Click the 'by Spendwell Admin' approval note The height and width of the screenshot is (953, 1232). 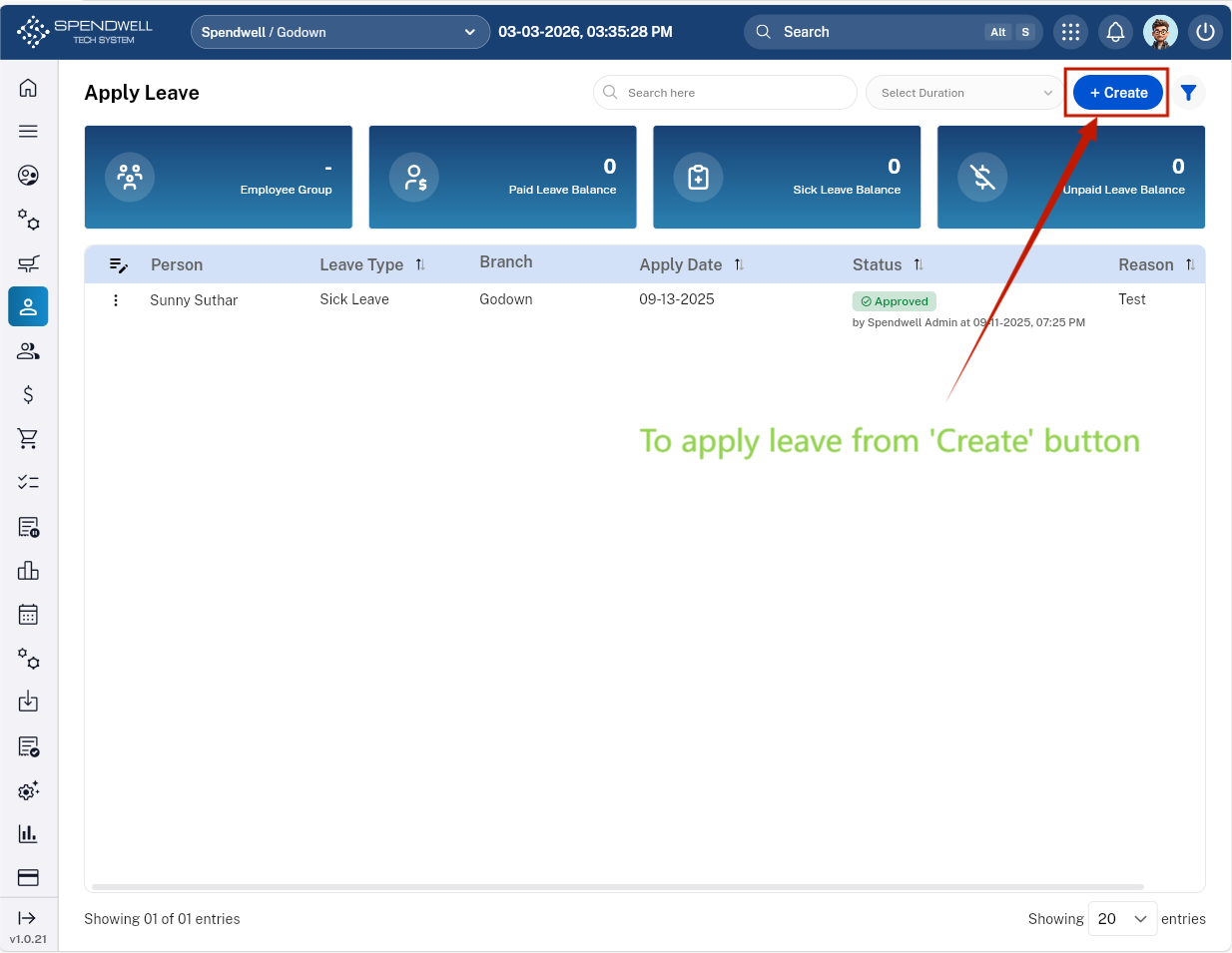point(968,322)
